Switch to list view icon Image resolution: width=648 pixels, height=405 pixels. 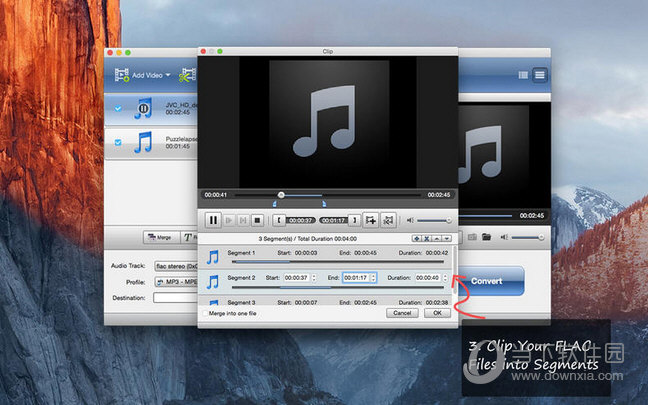(540, 75)
